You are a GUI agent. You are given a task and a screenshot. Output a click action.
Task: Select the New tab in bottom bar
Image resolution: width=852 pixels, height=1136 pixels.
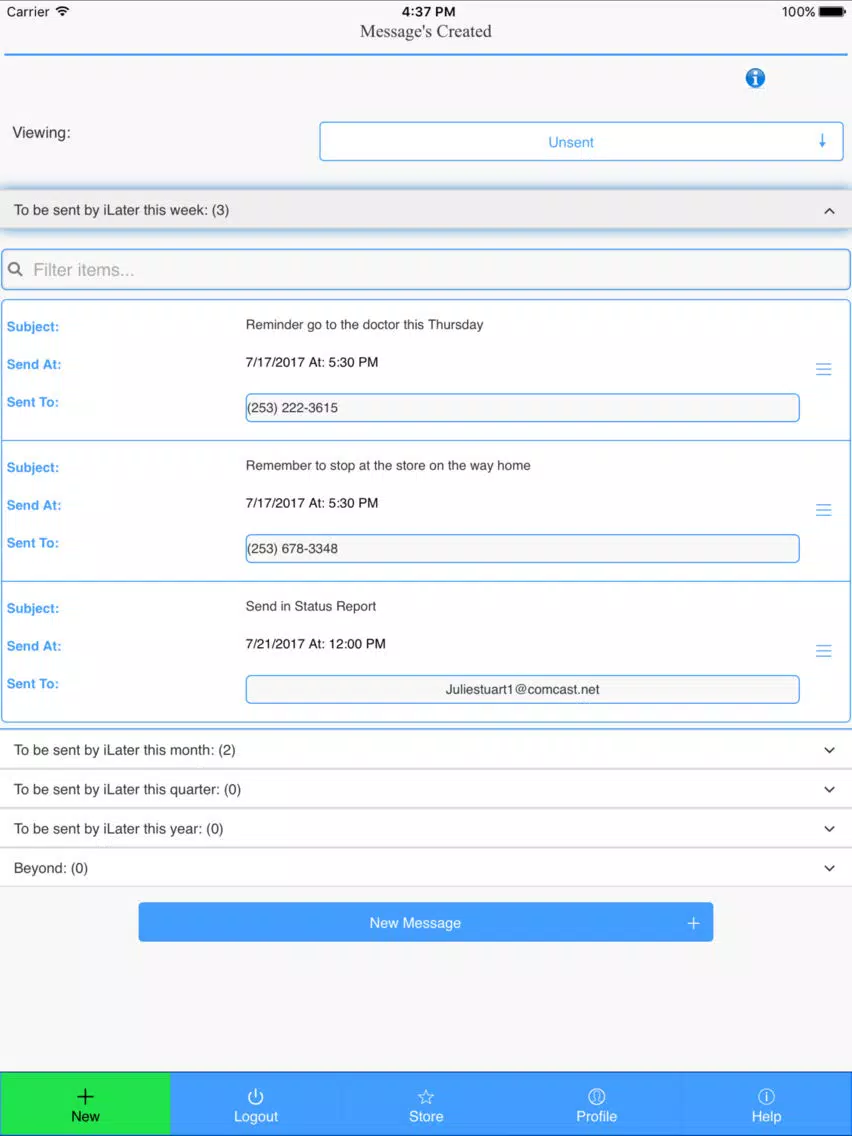(x=85, y=1104)
